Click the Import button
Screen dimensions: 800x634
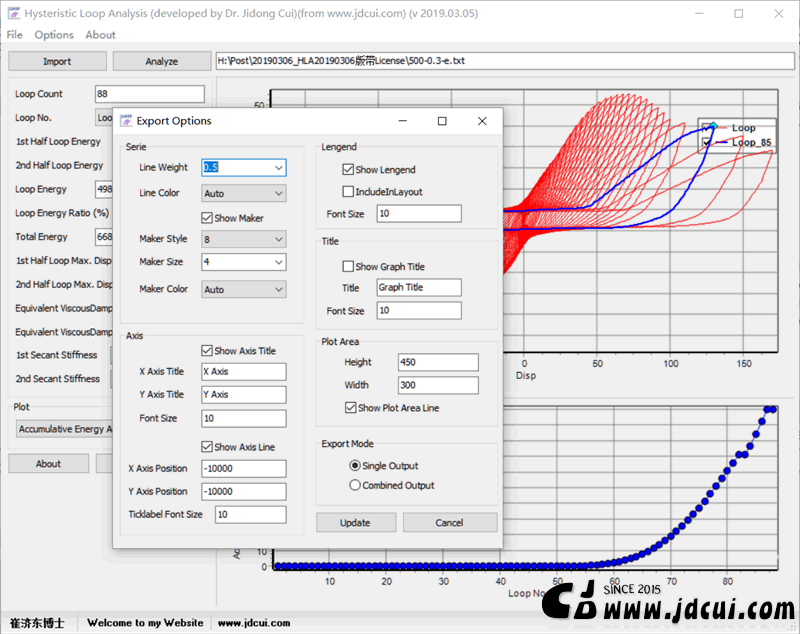[x=57, y=61]
